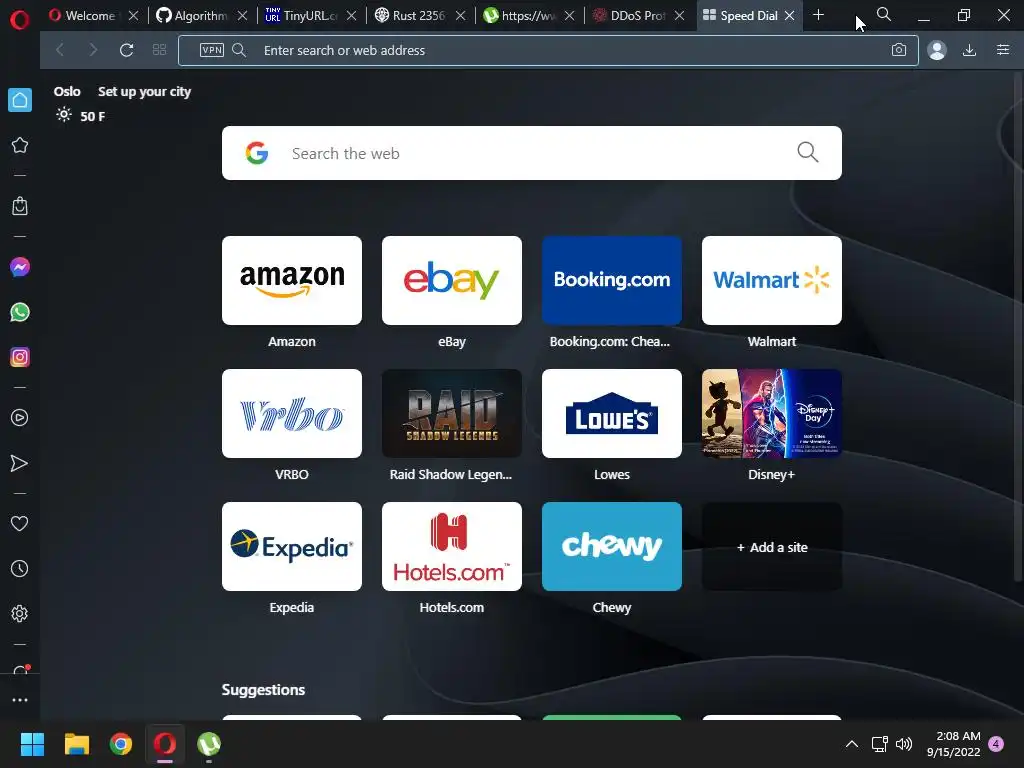Add a new tab with plus button
This screenshot has width=1024, height=768.
click(x=818, y=14)
